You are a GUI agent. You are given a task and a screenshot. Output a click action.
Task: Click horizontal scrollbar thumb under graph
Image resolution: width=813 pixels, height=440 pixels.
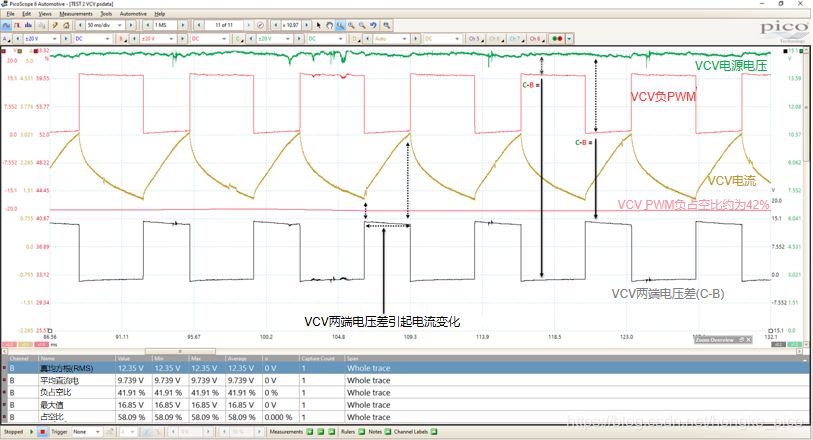pyautogui.click(x=180, y=351)
